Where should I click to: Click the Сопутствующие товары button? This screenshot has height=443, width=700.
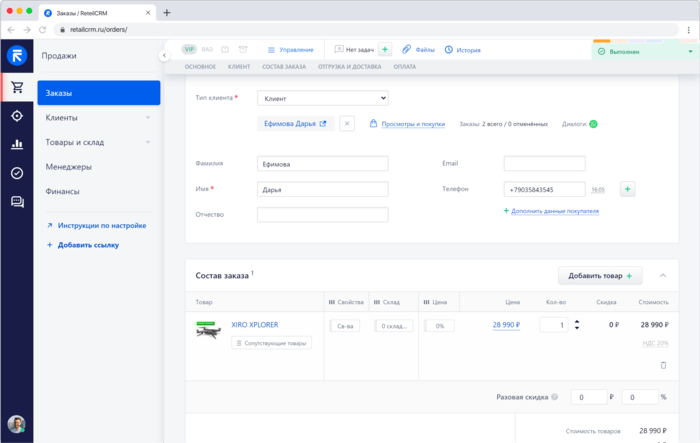coord(271,343)
